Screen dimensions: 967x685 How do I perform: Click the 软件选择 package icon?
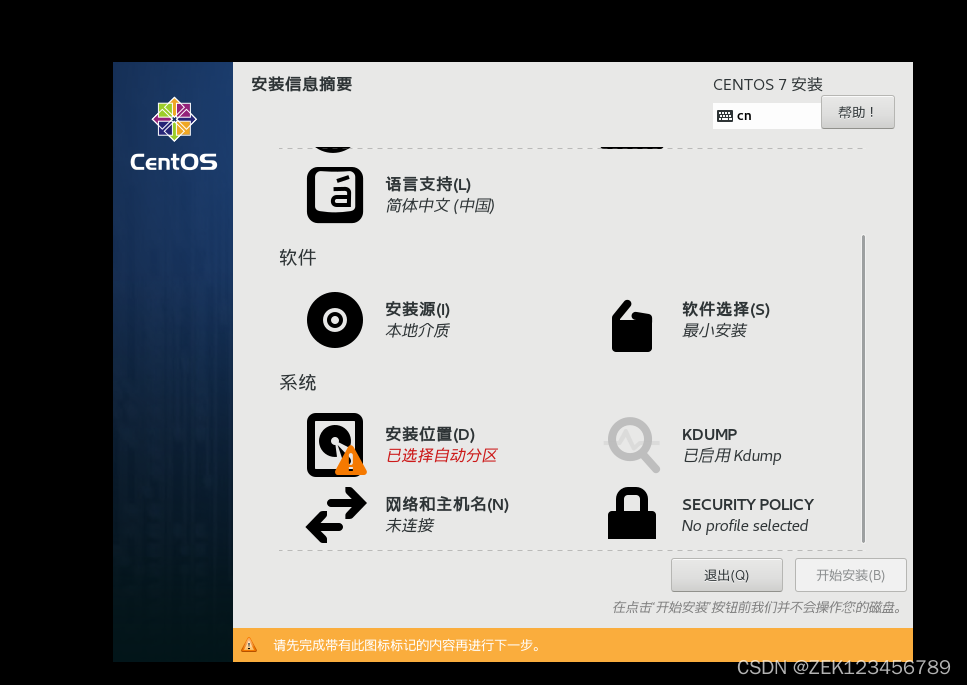pos(632,326)
